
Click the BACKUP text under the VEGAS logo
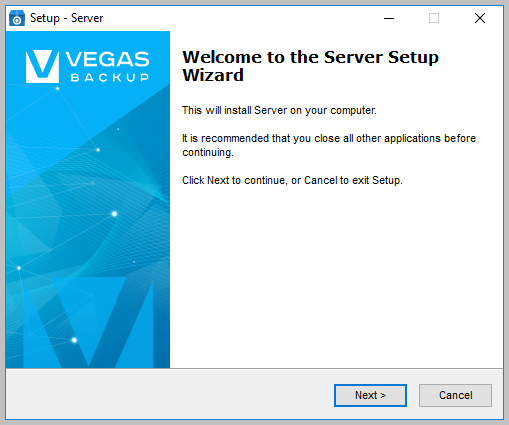pyautogui.click(x=110, y=77)
